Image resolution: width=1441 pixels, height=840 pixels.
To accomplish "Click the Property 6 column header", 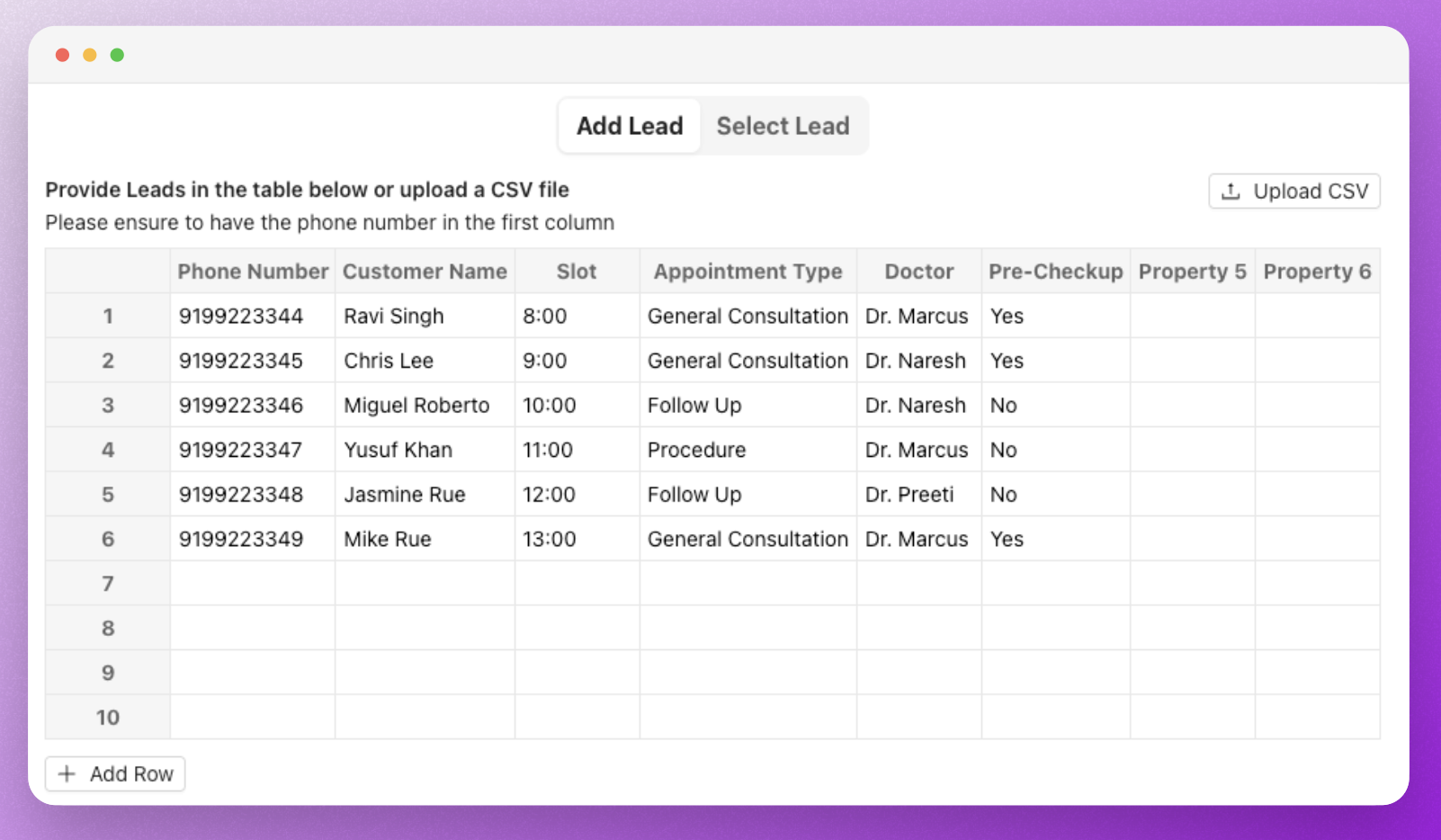I will [x=1317, y=272].
